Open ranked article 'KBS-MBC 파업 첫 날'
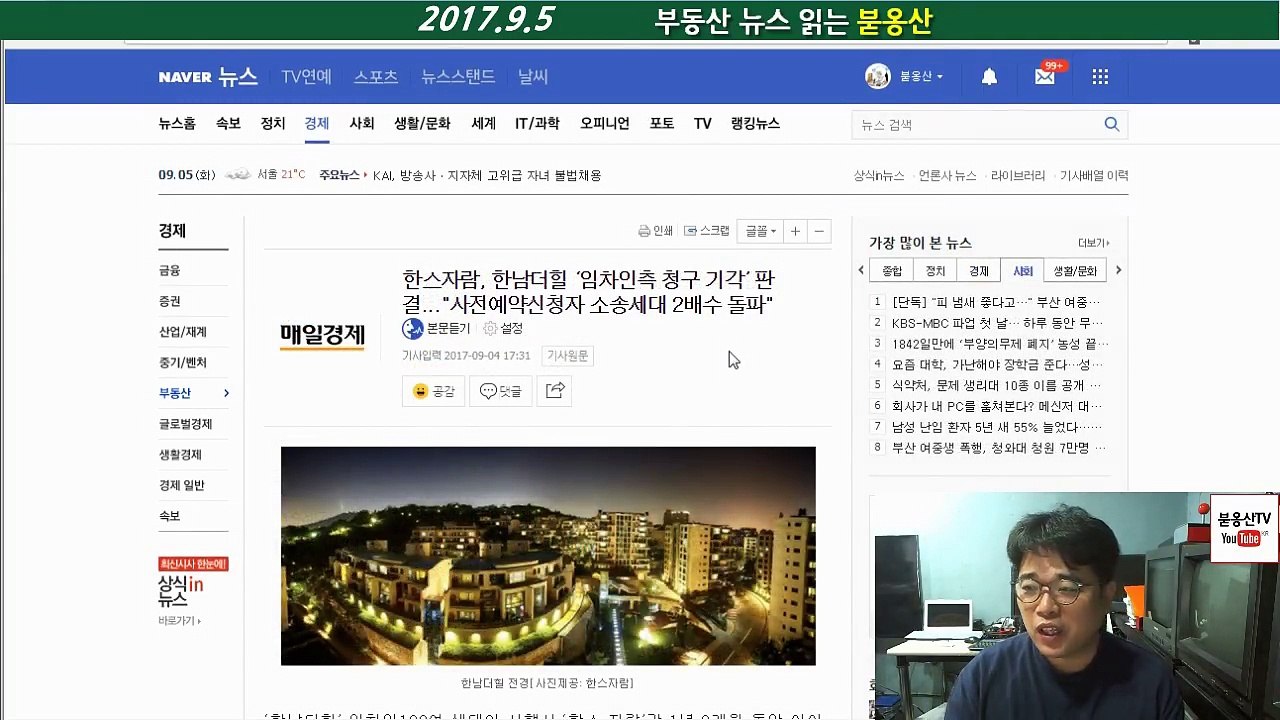This screenshot has height=720, width=1280. pyautogui.click(x=997, y=323)
